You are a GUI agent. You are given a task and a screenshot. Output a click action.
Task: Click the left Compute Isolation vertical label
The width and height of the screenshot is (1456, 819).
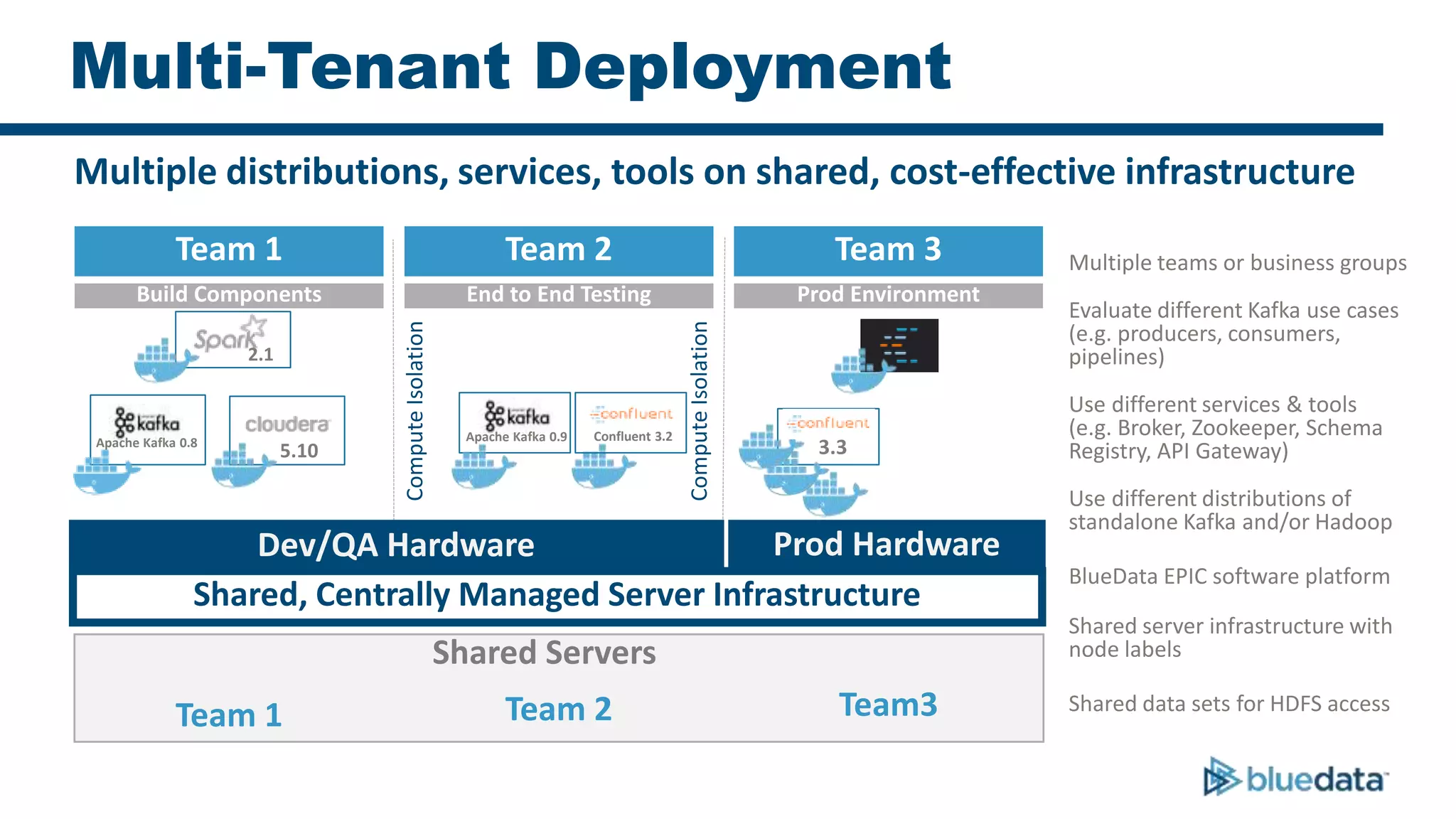click(x=415, y=411)
